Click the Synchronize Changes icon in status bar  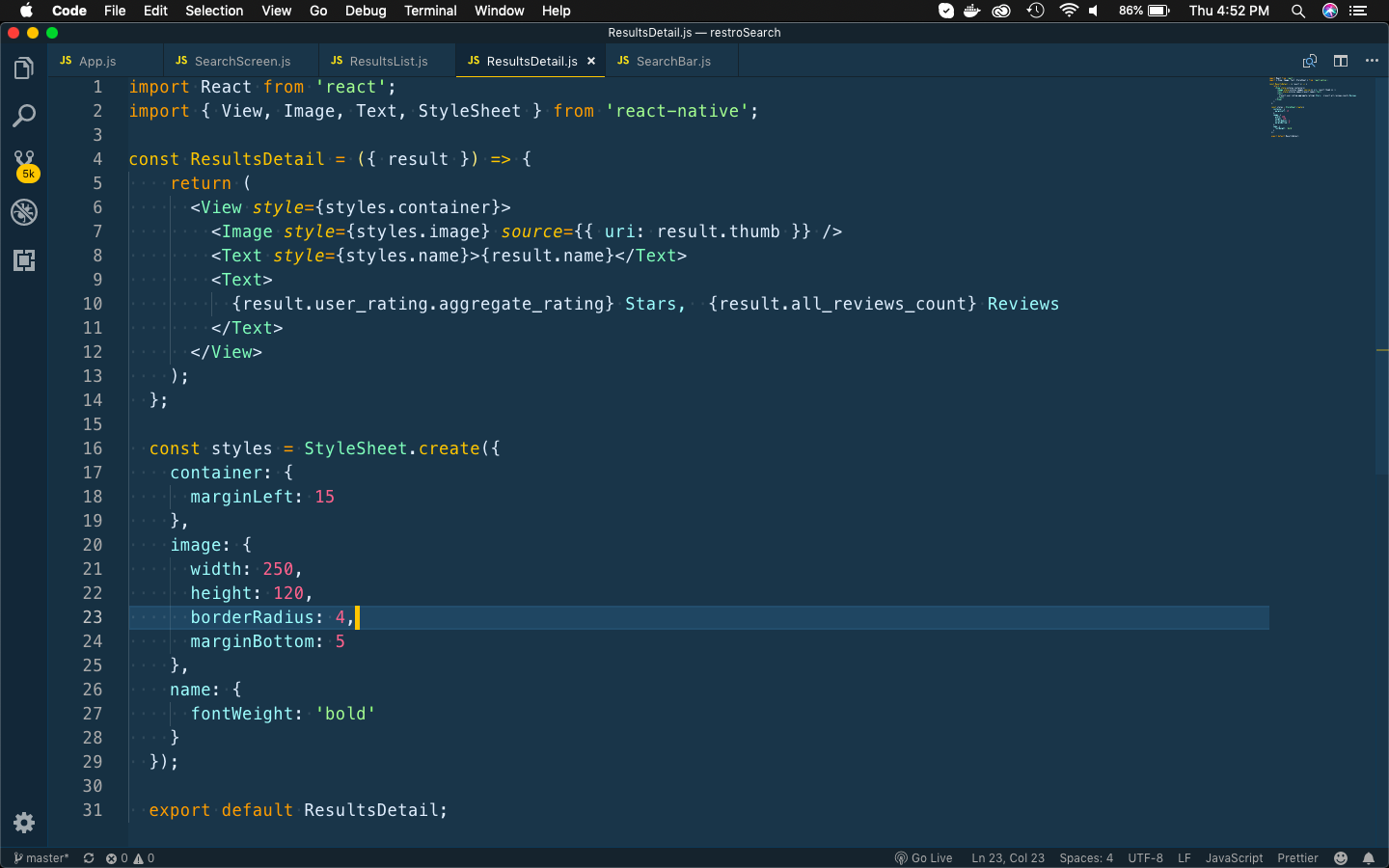[x=89, y=858]
